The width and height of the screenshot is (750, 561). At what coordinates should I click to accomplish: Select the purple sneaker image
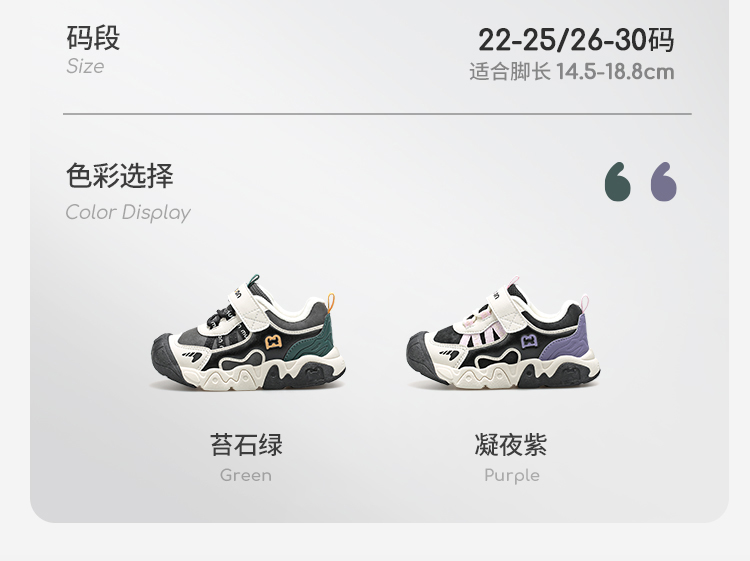click(503, 332)
